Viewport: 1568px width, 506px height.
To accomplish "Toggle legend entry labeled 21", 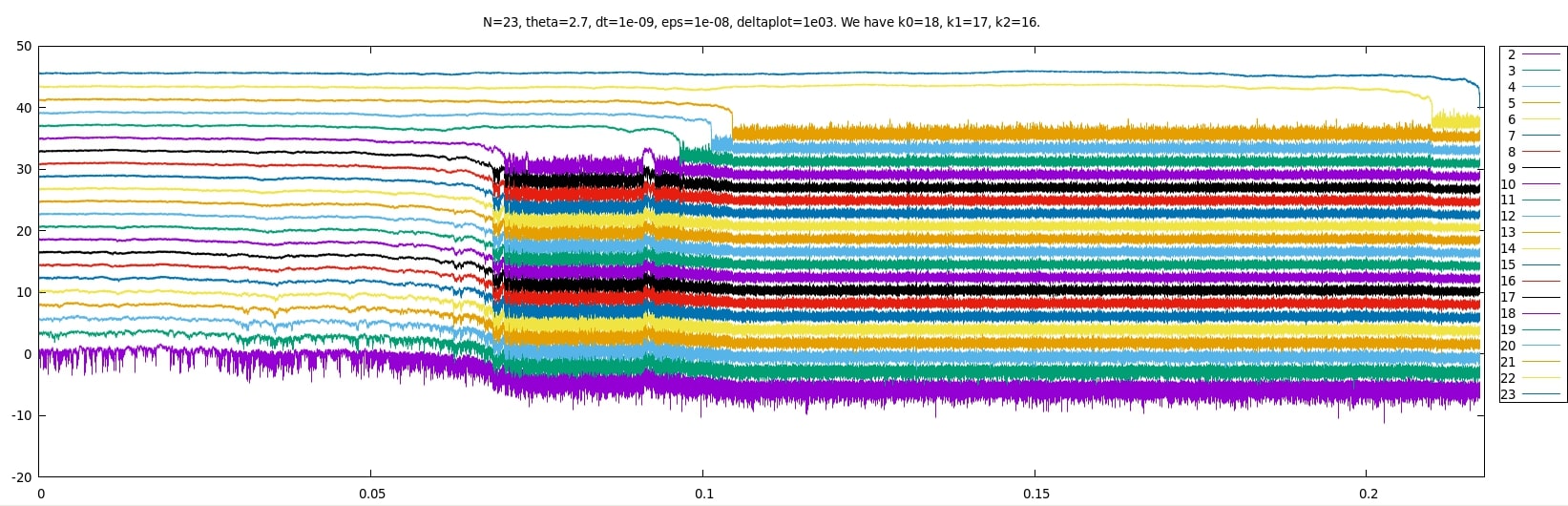I will pos(1508,363).
